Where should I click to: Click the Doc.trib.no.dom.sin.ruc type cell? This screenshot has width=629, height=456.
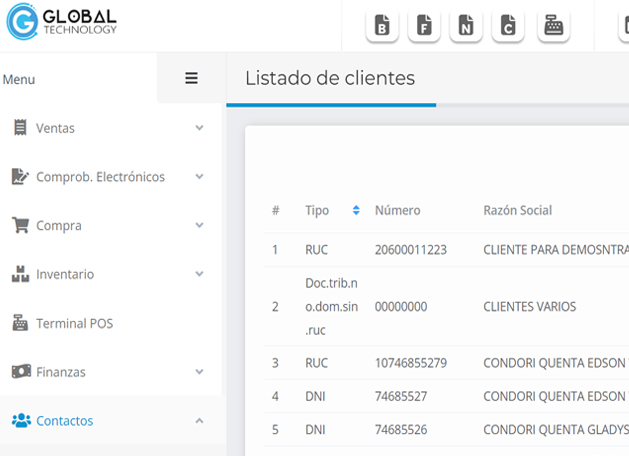point(331,307)
